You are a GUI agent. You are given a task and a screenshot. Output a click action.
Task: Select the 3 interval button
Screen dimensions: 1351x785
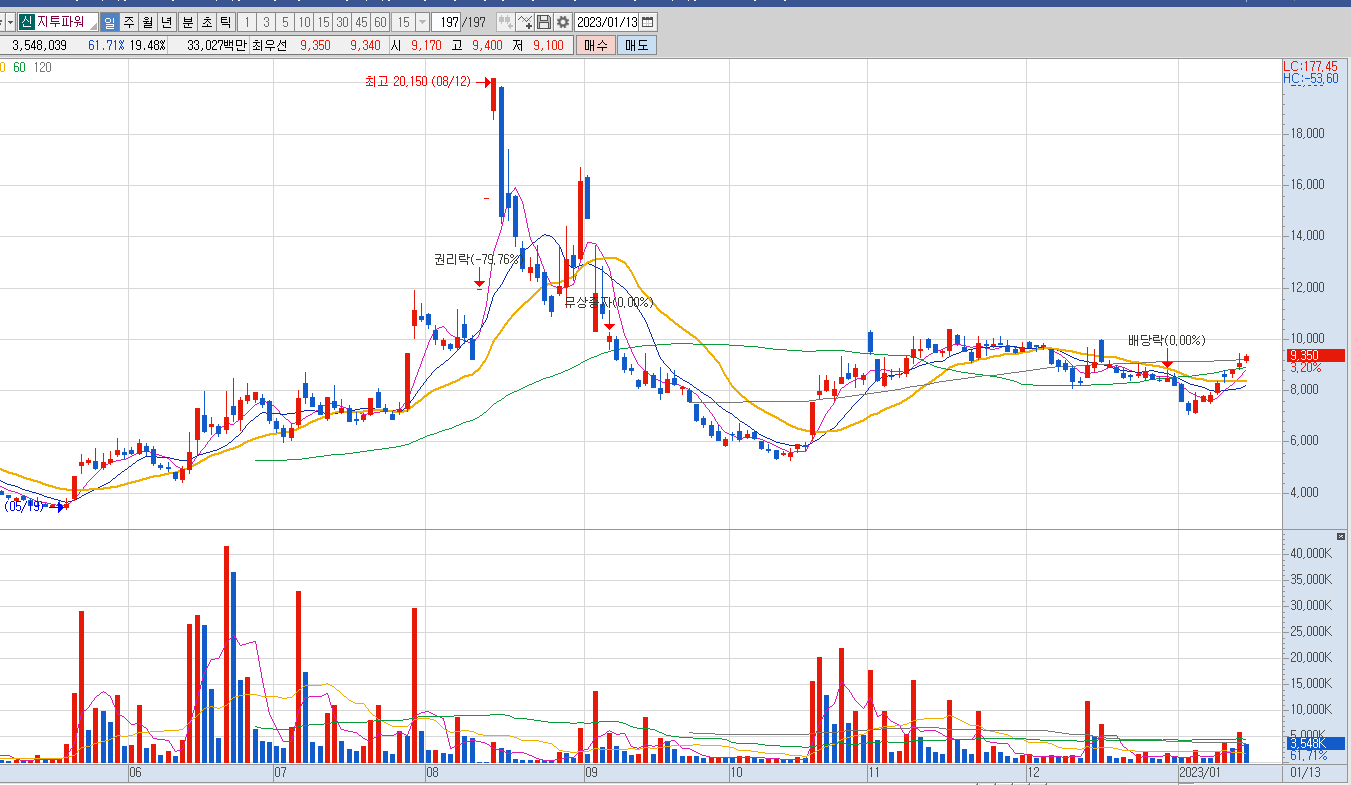click(266, 22)
